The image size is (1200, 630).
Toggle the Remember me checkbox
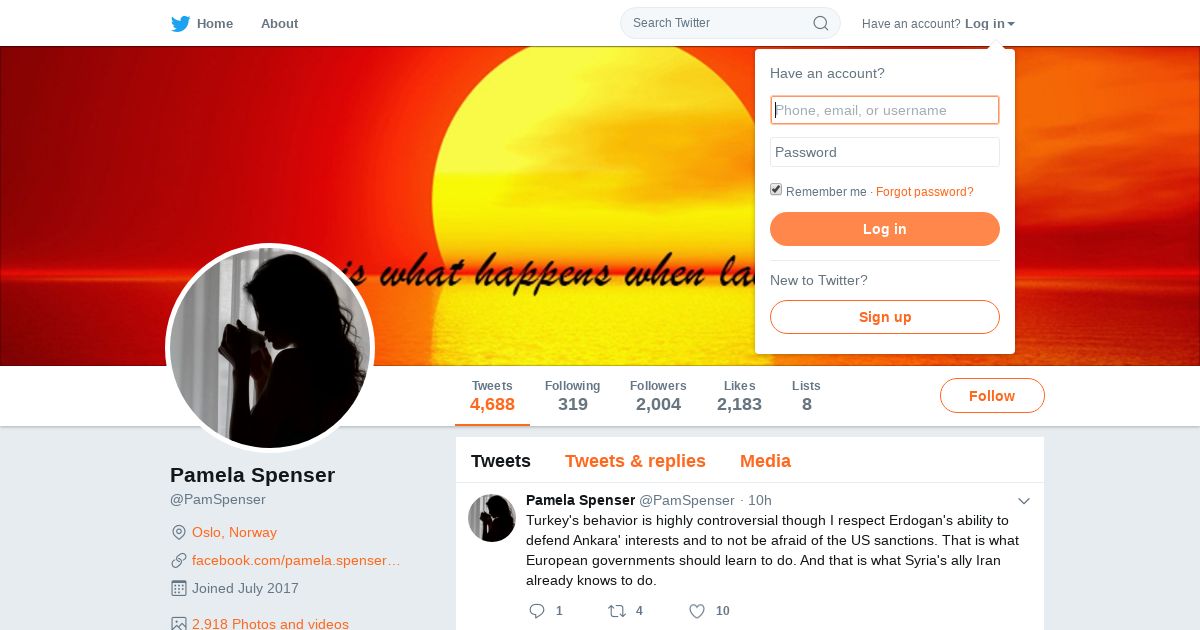tap(776, 189)
